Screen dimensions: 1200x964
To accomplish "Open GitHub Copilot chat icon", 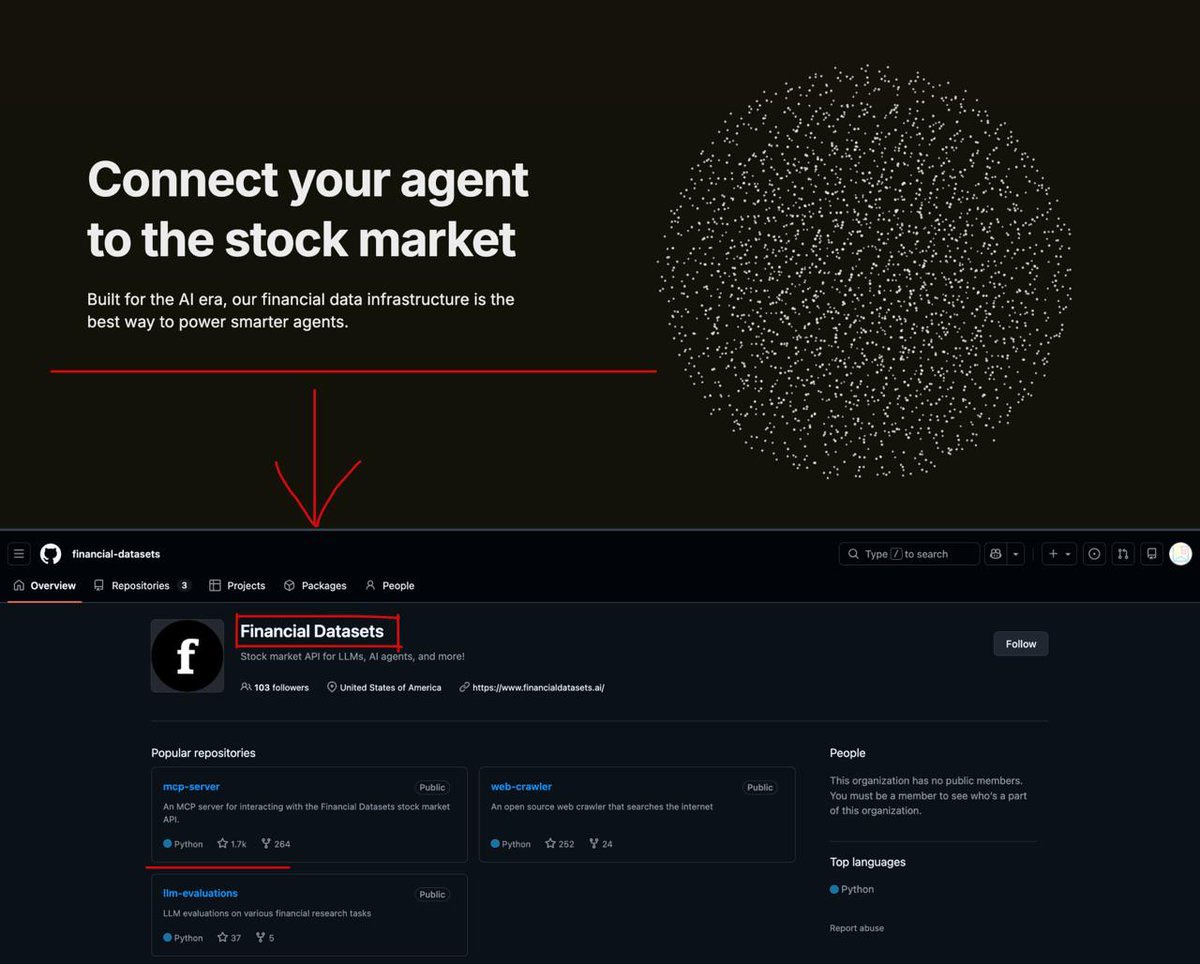I will click(x=995, y=554).
